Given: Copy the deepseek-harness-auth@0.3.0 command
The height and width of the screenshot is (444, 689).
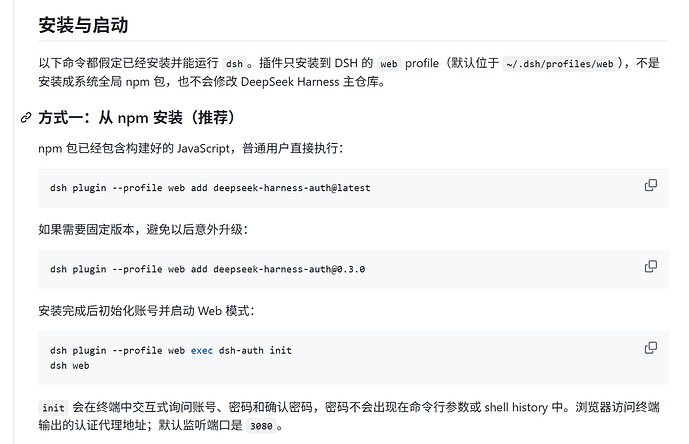Looking at the screenshot, I should coord(650,266).
